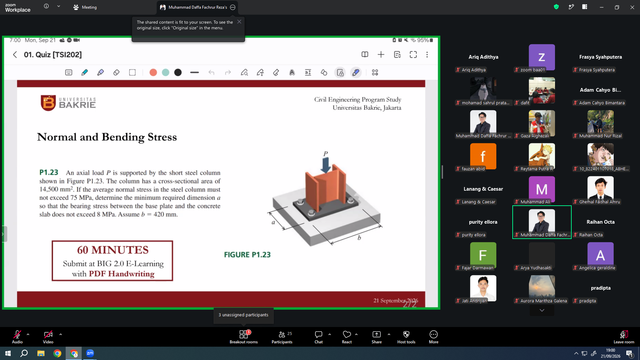Select the Pen tool

84,73
